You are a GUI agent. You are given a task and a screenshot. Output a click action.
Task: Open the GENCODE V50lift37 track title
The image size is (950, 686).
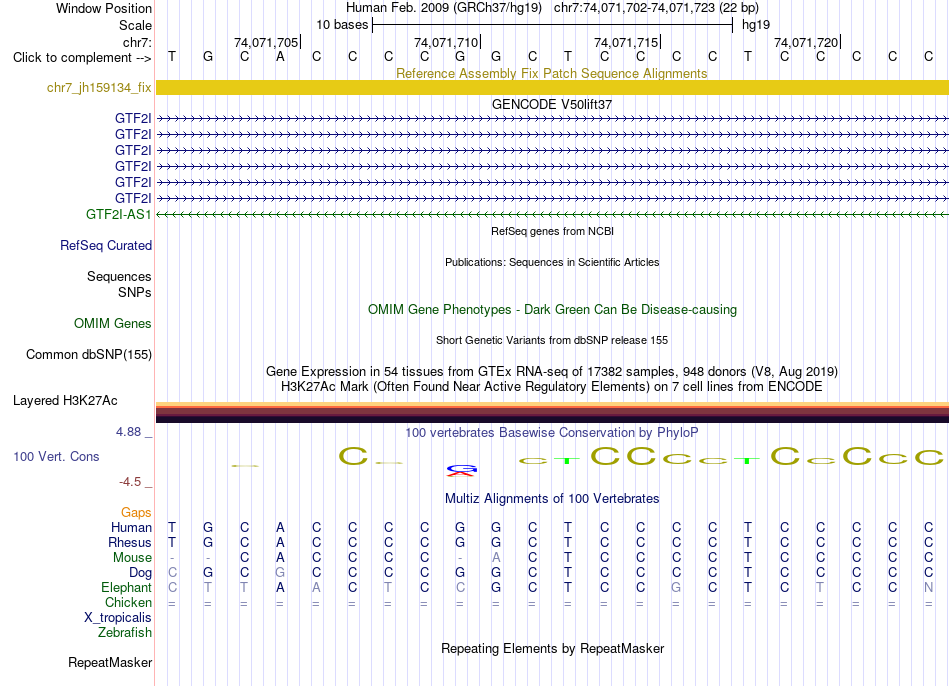(x=551, y=104)
